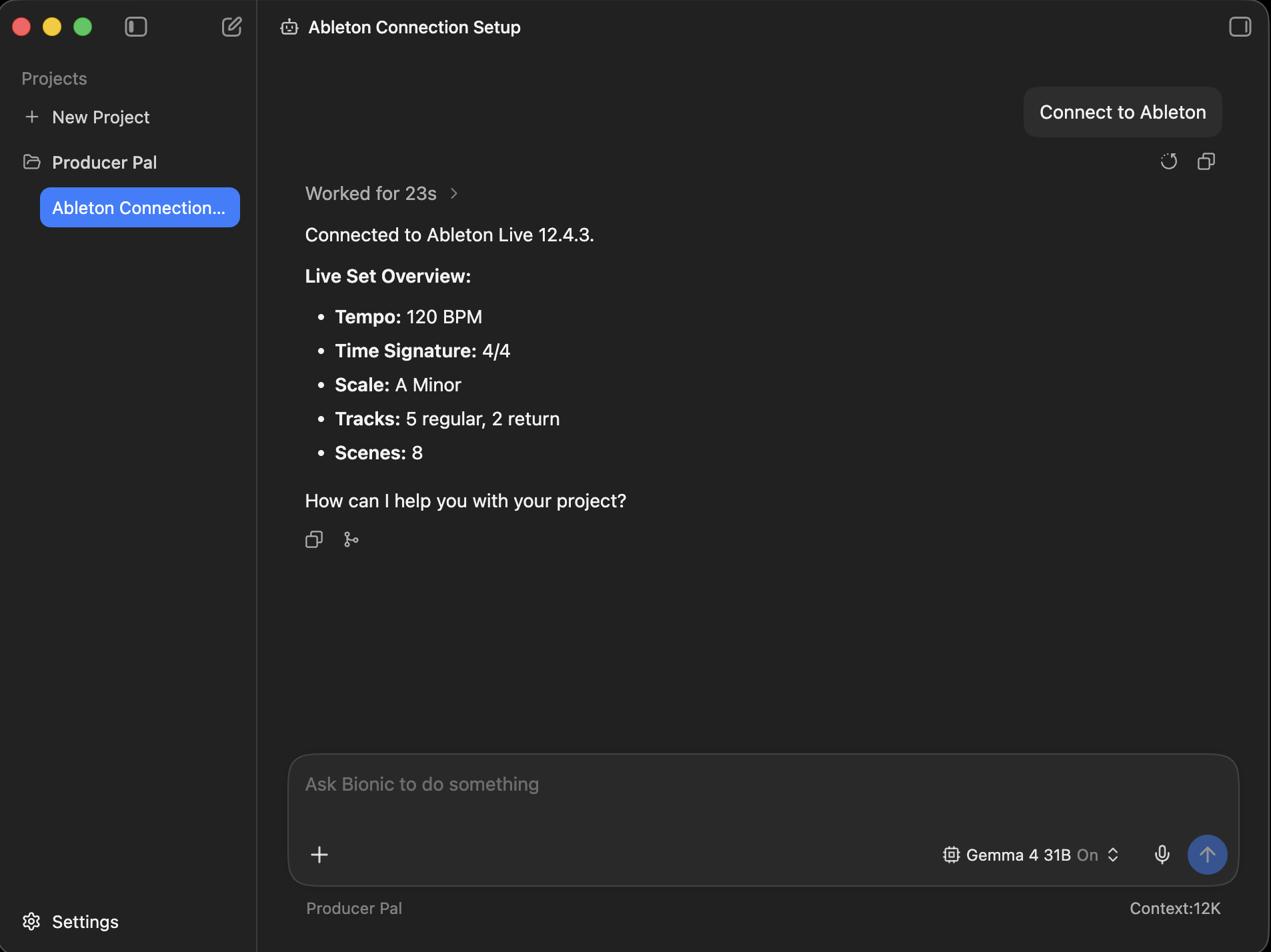
Task: Click the Context:12K indicator
Action: (x=1175, y=908)
